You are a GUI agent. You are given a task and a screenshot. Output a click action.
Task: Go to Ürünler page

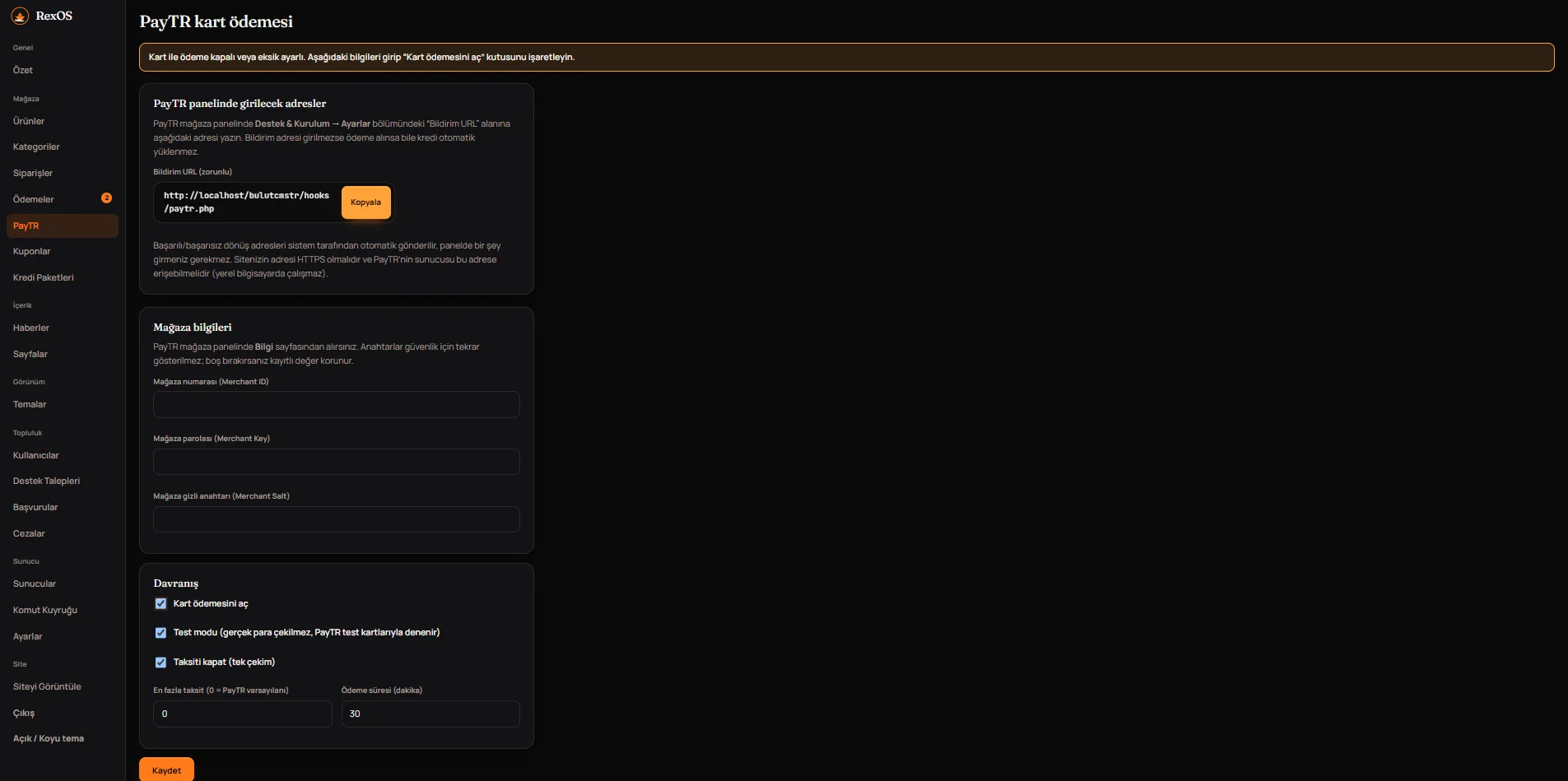(x=63, y=121)
